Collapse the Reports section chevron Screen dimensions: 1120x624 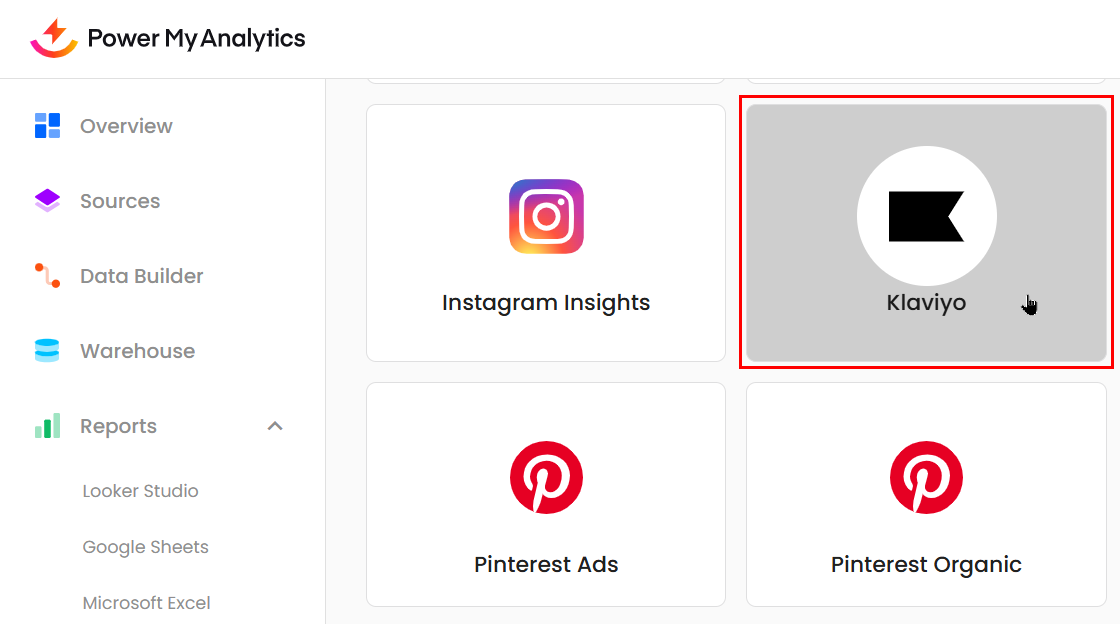(276, 426)
